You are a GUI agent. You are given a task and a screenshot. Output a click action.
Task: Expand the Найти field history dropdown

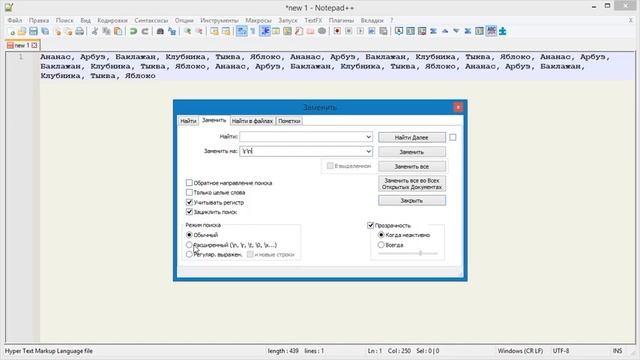pyautogui.click(x=368, y=137)
